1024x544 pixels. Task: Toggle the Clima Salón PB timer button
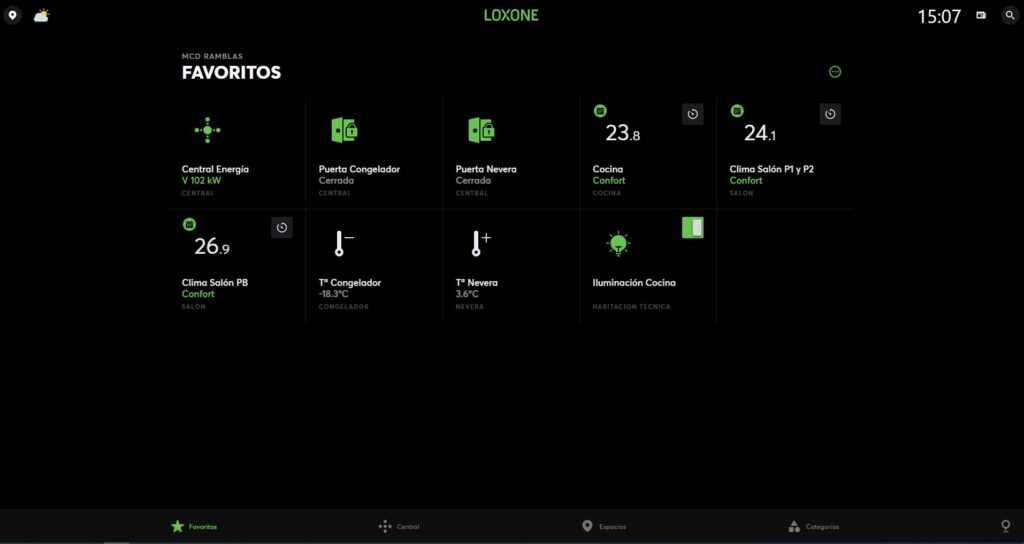(282, 228)
